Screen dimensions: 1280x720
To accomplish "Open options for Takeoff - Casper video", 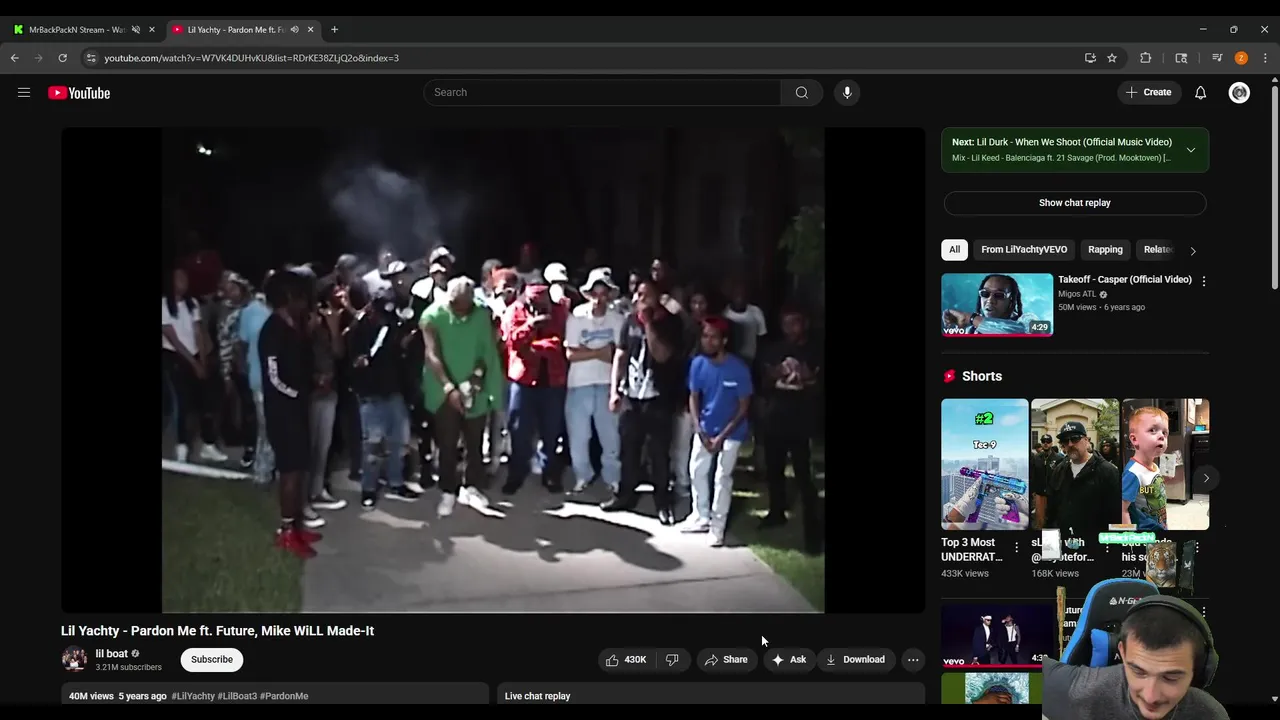I will (1203, 281).
